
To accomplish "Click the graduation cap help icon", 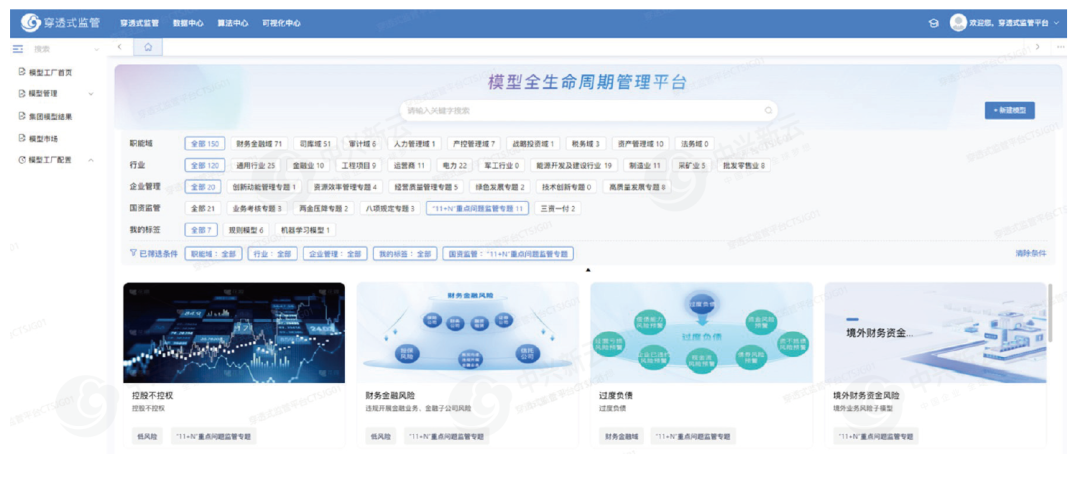I will coord(933,23).
